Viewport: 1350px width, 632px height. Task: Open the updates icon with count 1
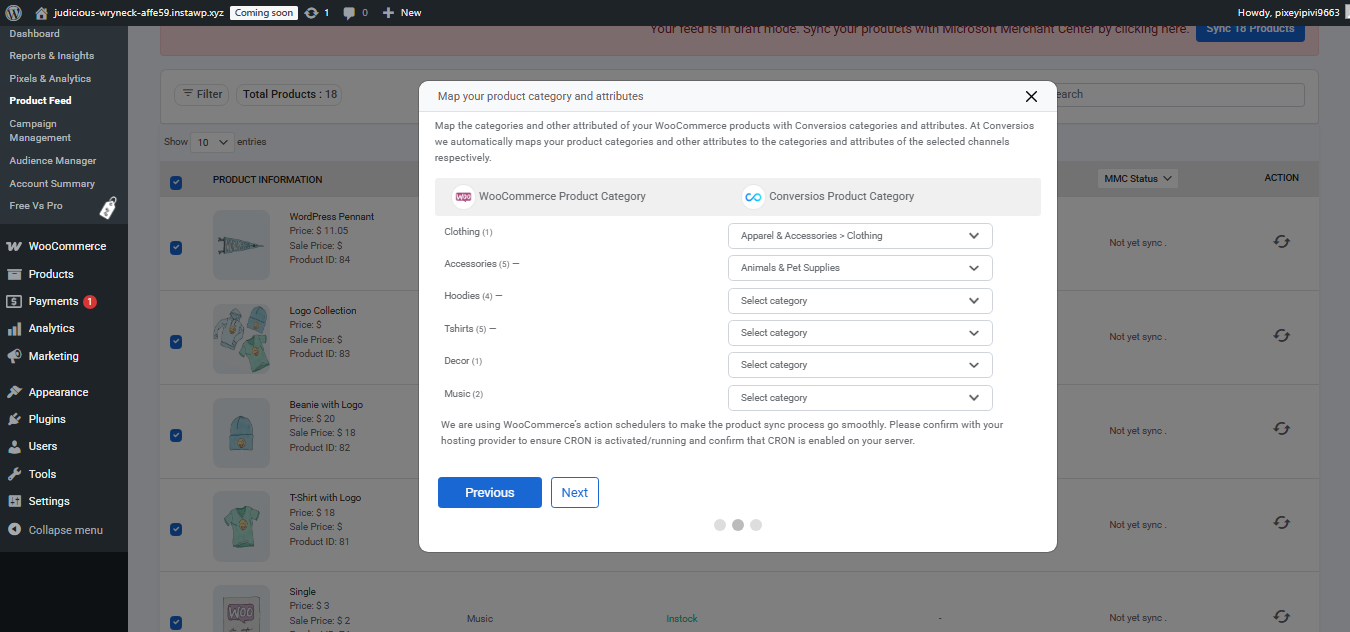coord(317,13)
